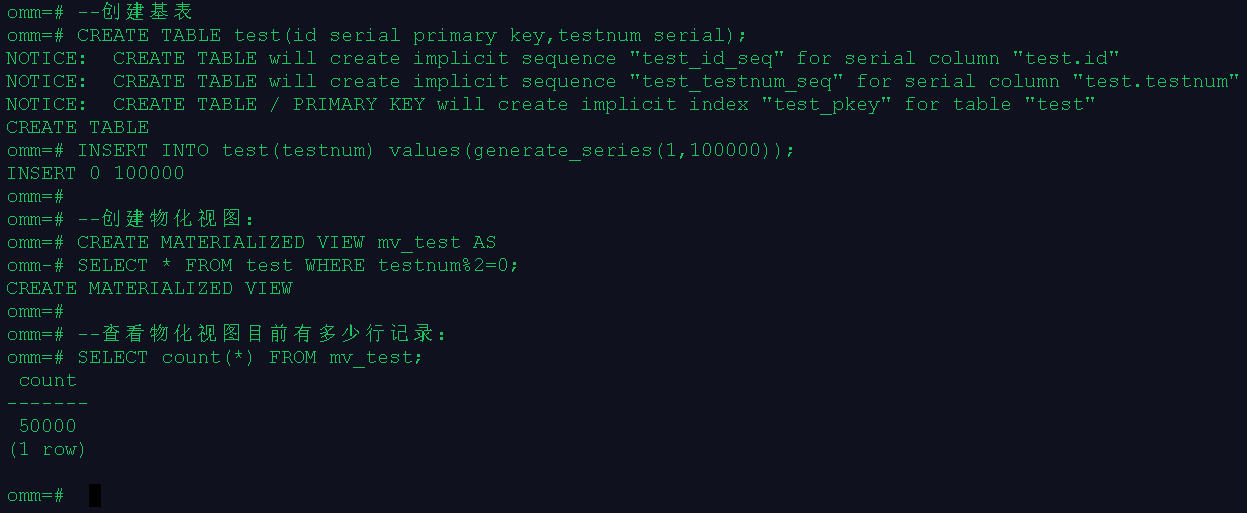This screenshot has width=1247, height=513.
Task: Click the "INSERT 0 100000" result line
Action: 95,173
